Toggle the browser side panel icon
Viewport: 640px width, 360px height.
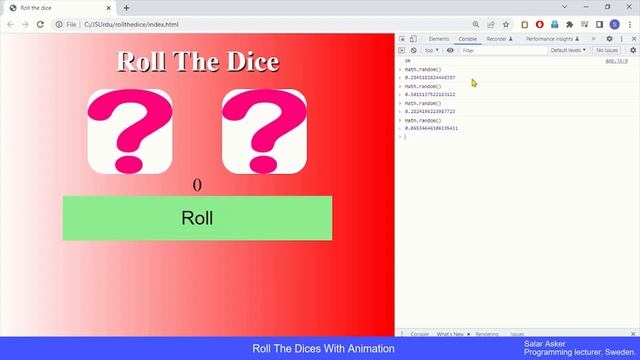[599, 24]
